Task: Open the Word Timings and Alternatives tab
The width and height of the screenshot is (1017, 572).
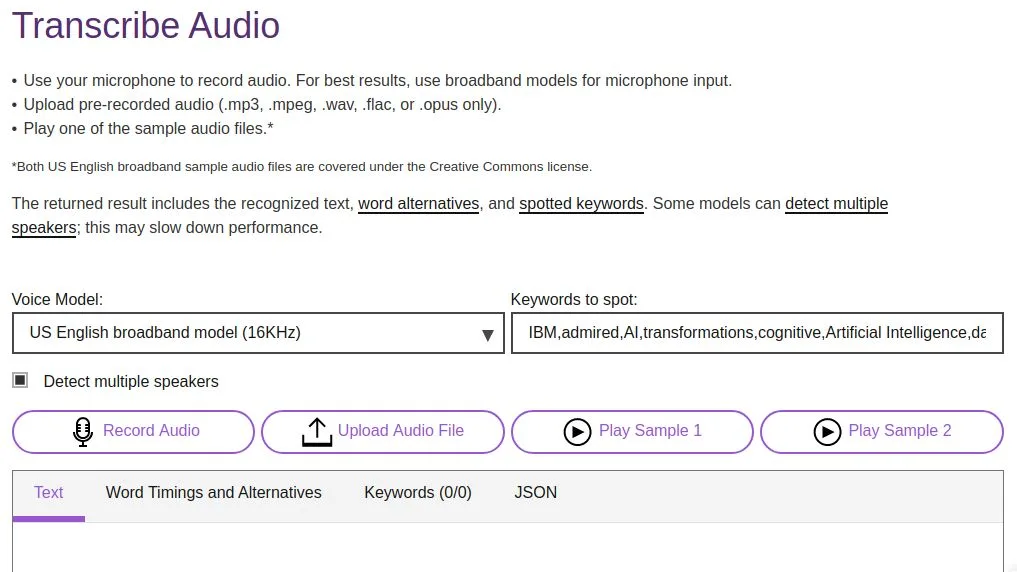Action: coord(213,493)
